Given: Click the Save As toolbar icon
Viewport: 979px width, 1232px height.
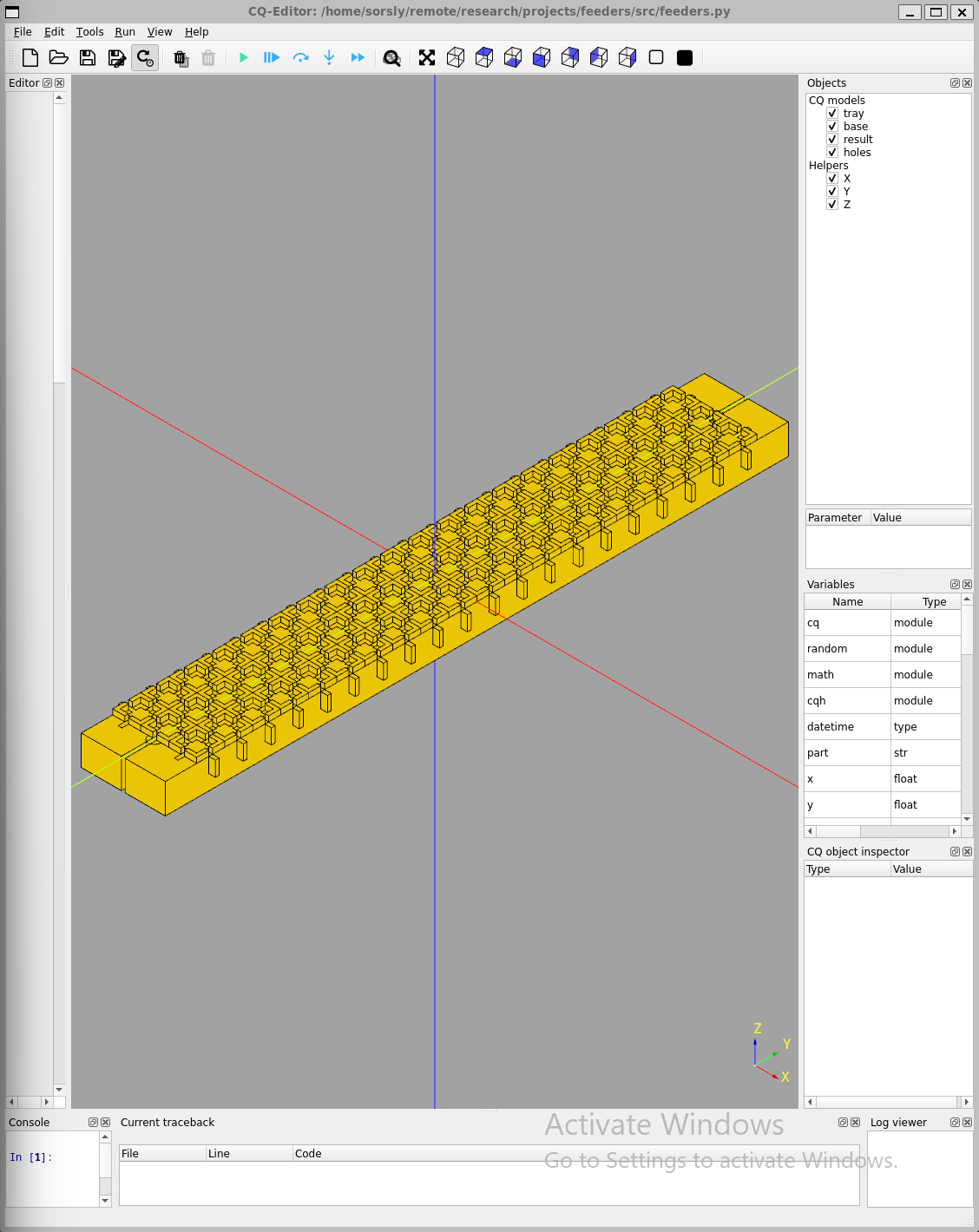Looking at the screenshot, I should (x=116, y=58).
